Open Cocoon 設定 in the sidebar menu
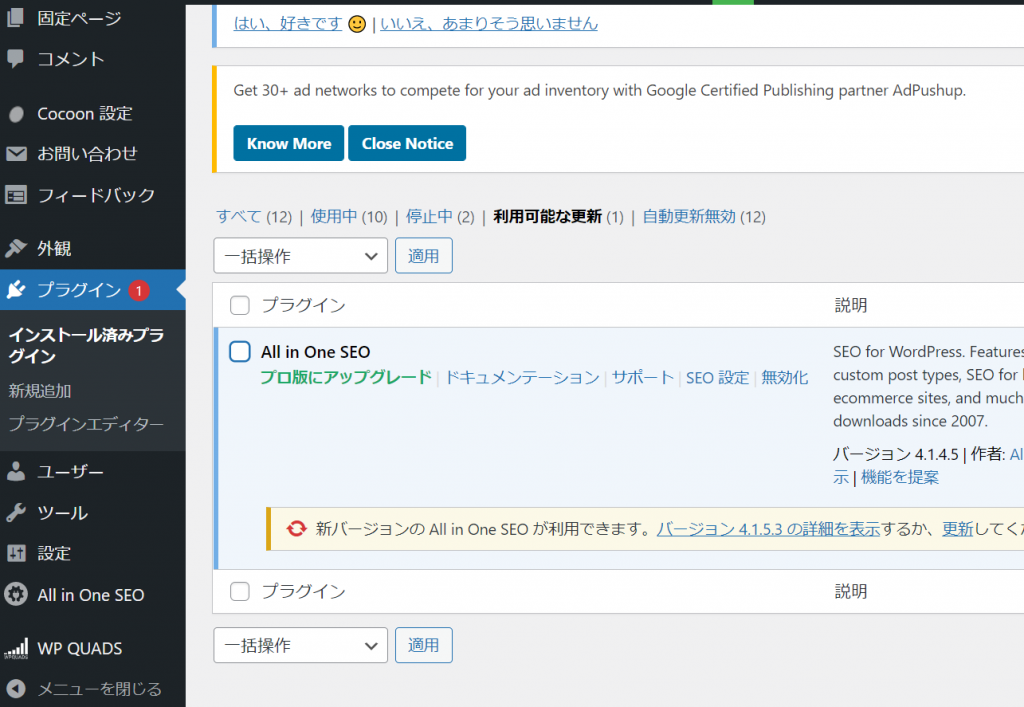This screenshot has height=707, width=1024. [85, 114]
